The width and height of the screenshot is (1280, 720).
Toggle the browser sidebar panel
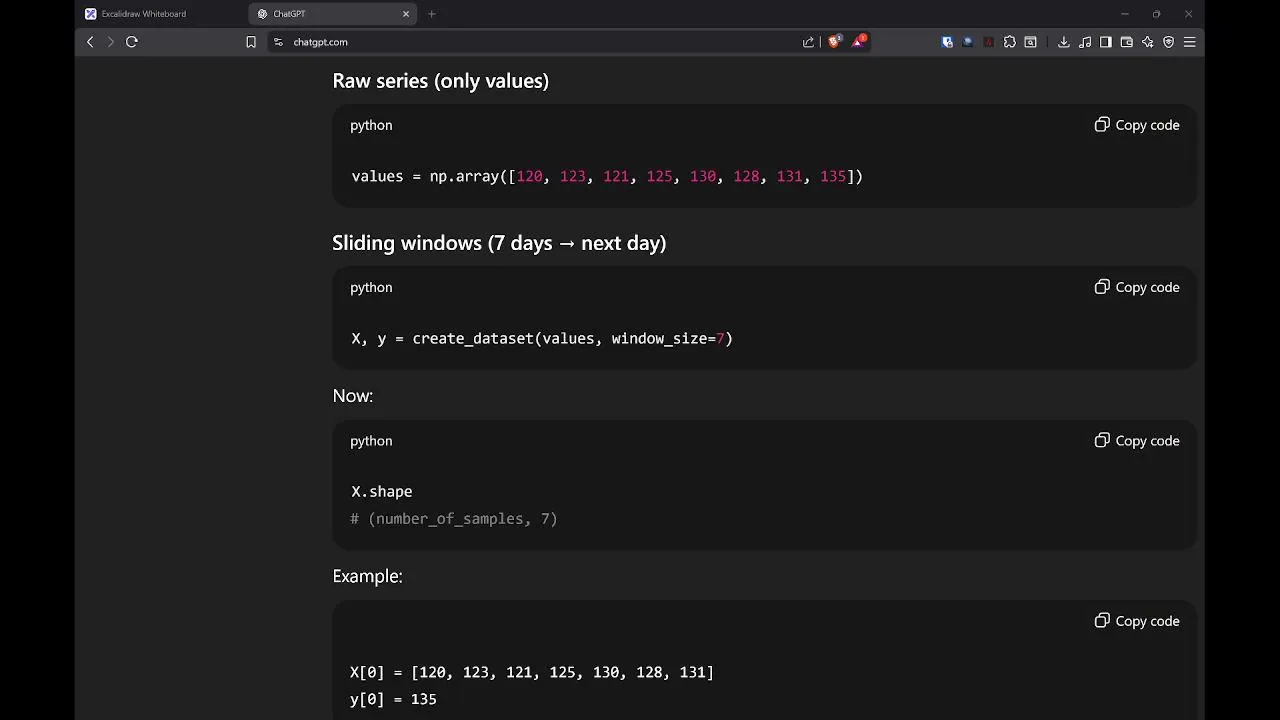pos(1105,42)
